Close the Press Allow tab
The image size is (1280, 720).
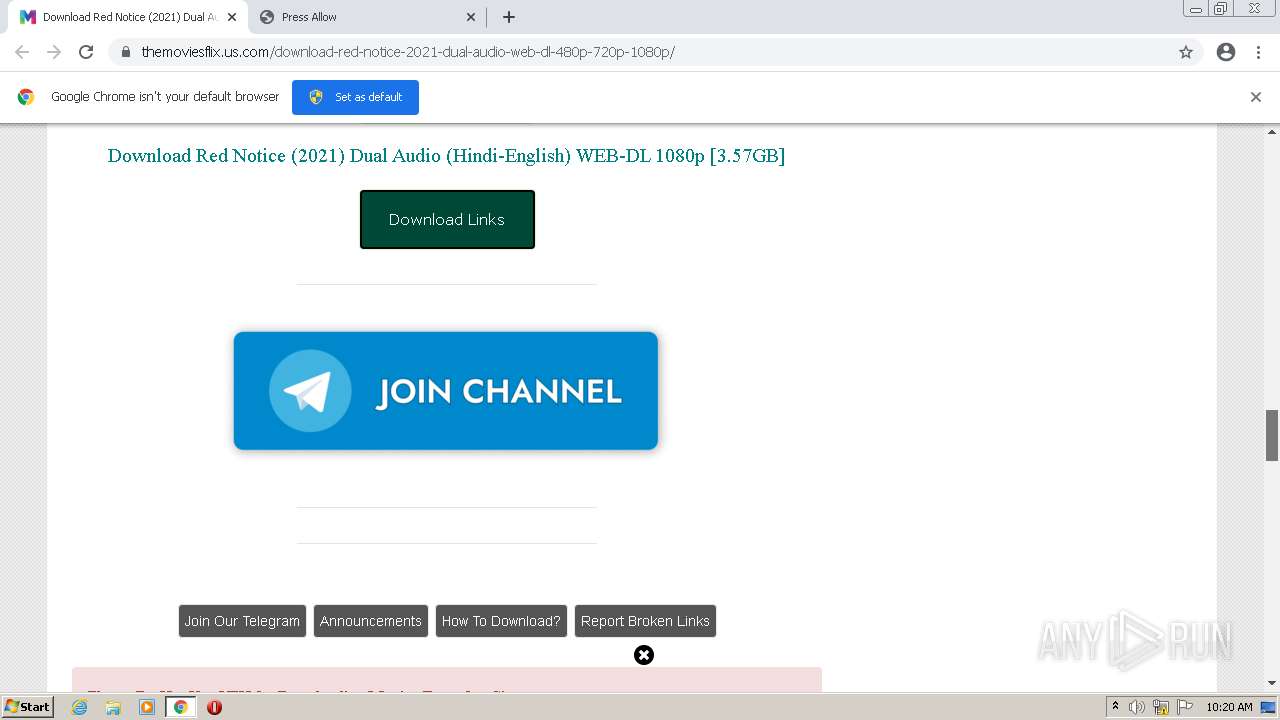coord(471,17)
